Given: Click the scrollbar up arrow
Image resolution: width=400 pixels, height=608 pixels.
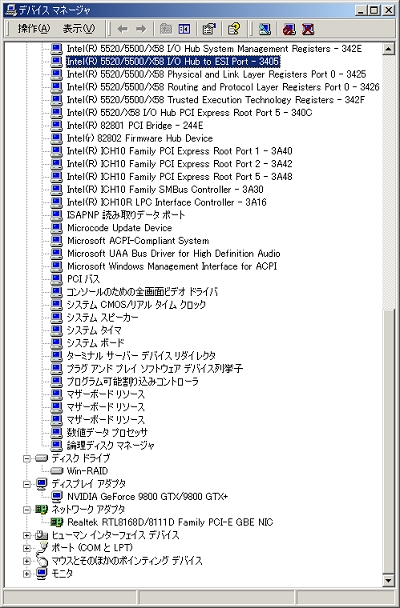Looking at the screenshot, I should 388,48.
